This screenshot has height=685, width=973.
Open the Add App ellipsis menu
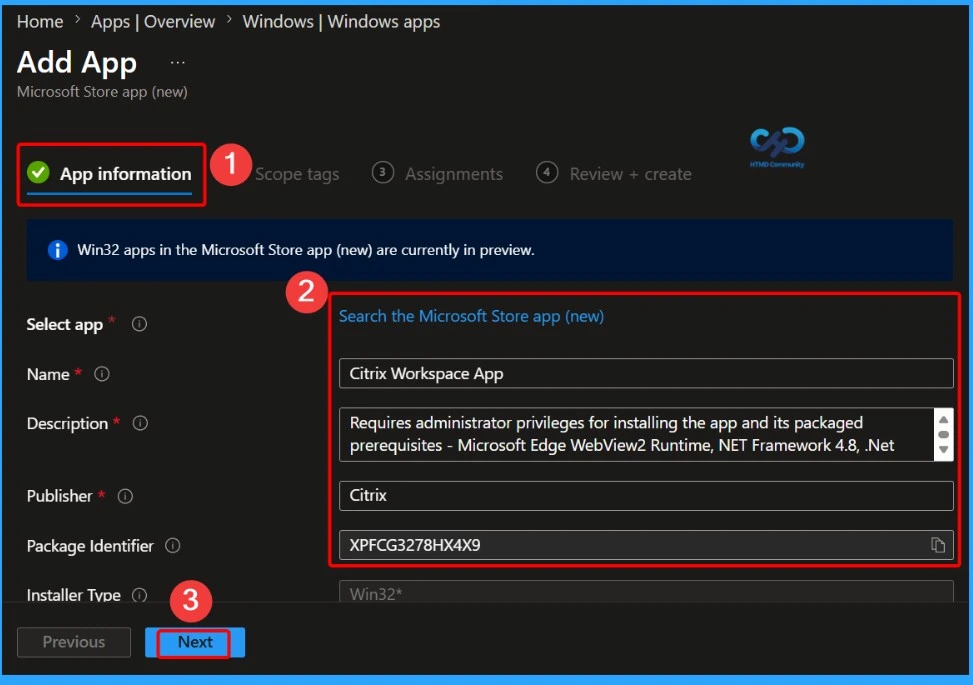[x=177, y=63]
